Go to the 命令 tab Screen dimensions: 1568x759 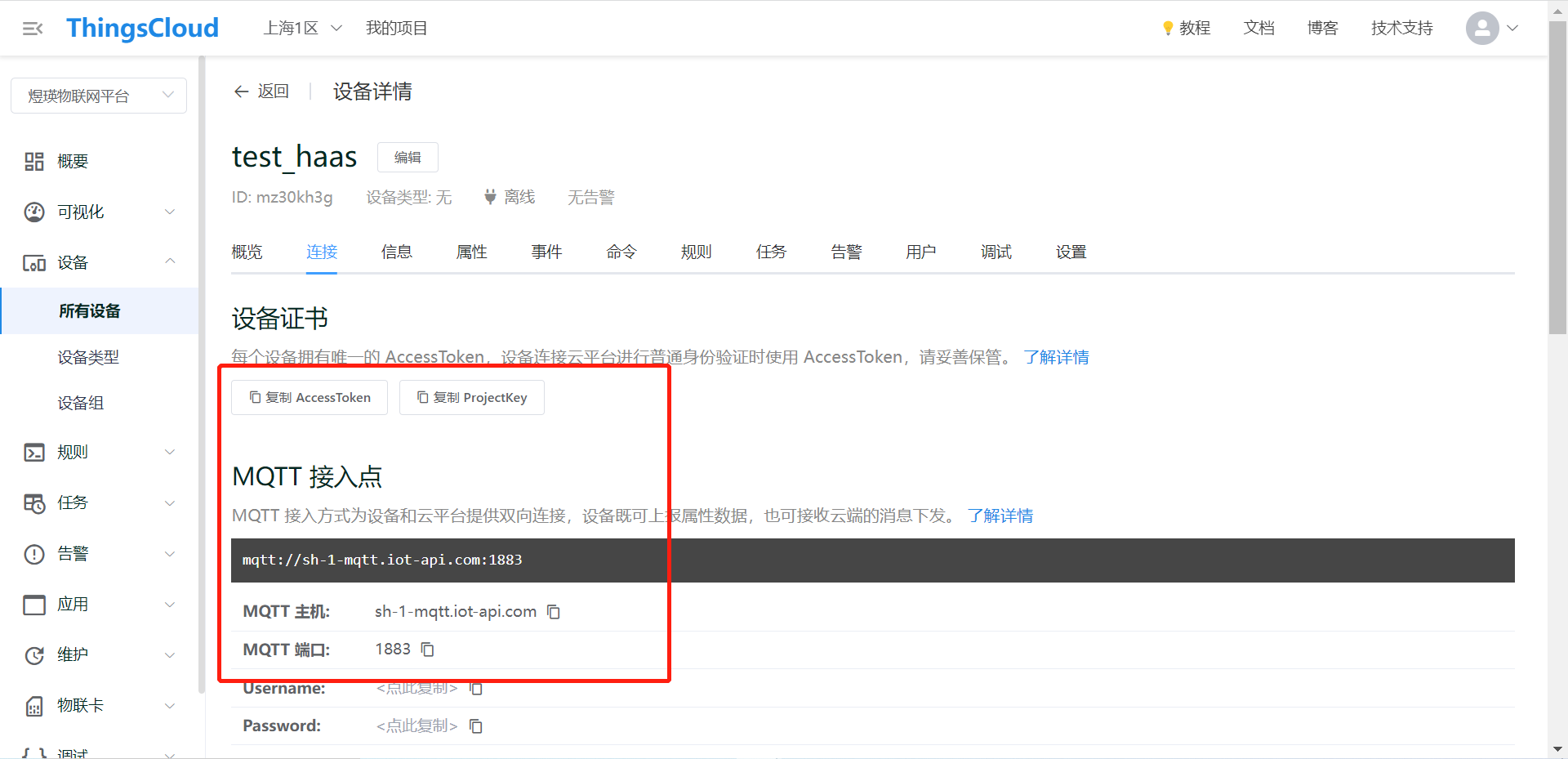coord(621,252)
